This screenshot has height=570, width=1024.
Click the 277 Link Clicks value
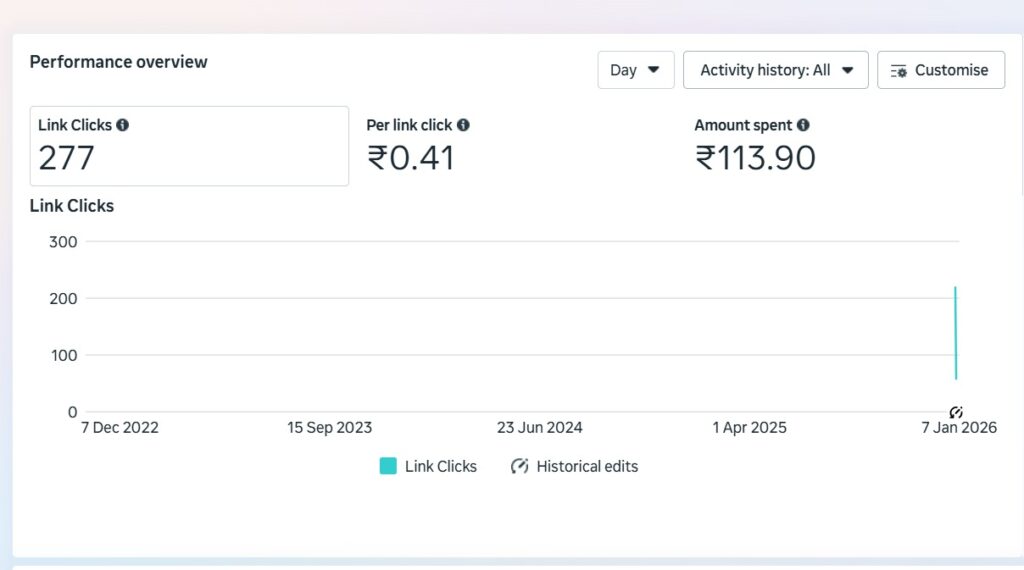[66, 158]
